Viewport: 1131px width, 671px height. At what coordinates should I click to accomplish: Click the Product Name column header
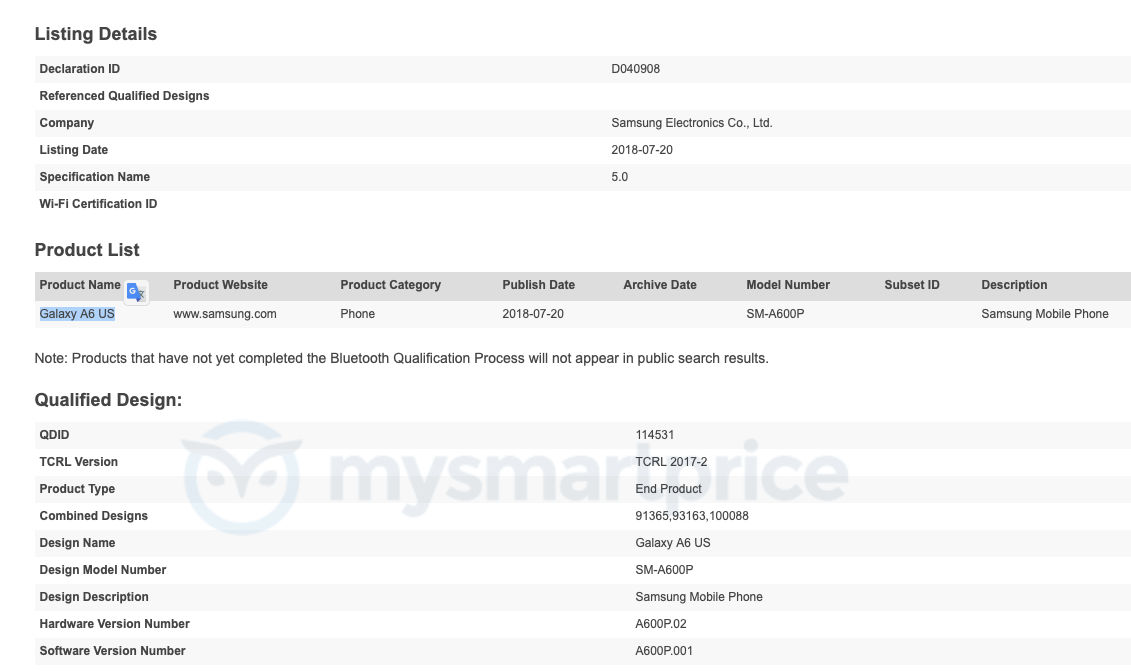pyautogui.click(x=80, y=285)
